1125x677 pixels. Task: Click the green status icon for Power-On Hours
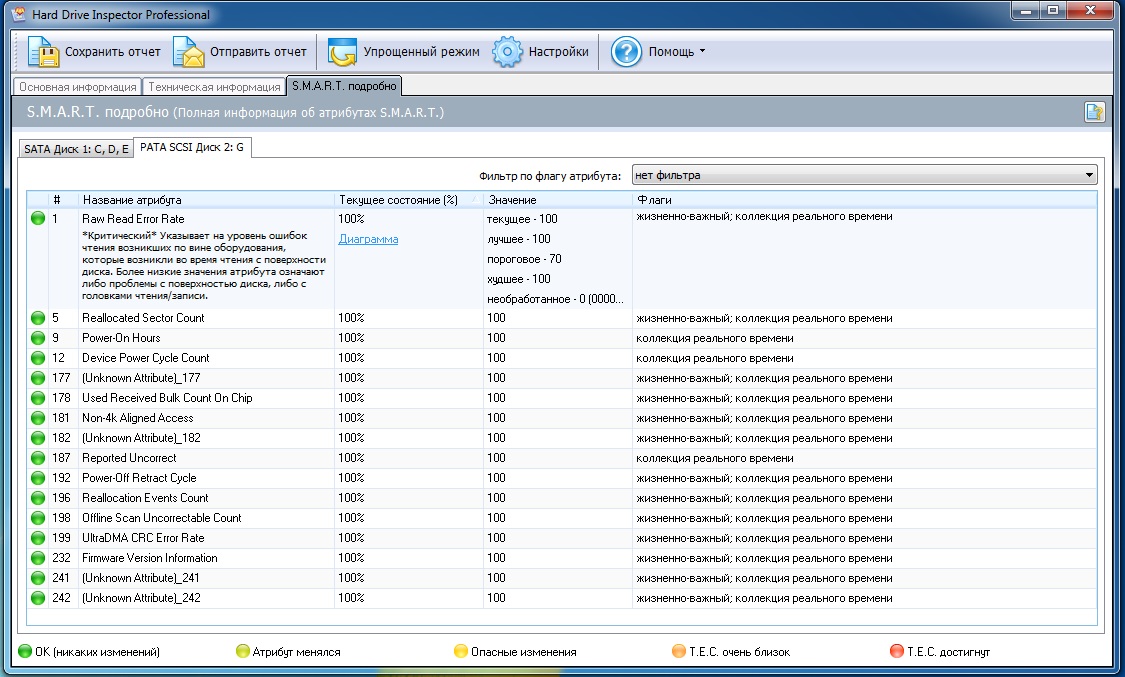[37, 338]
